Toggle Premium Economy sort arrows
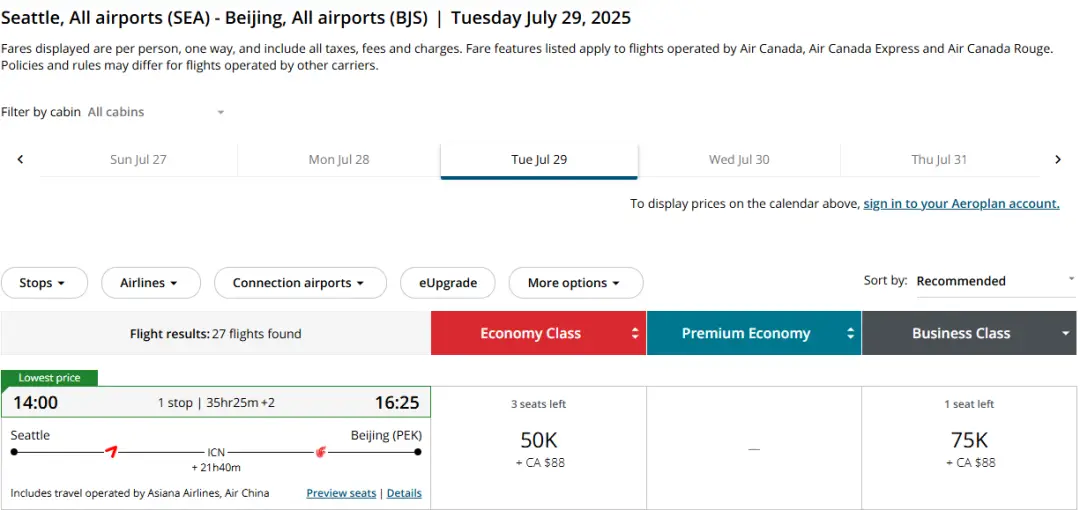The width and height of the screenshot is (1080, 510). click(851, 334)
